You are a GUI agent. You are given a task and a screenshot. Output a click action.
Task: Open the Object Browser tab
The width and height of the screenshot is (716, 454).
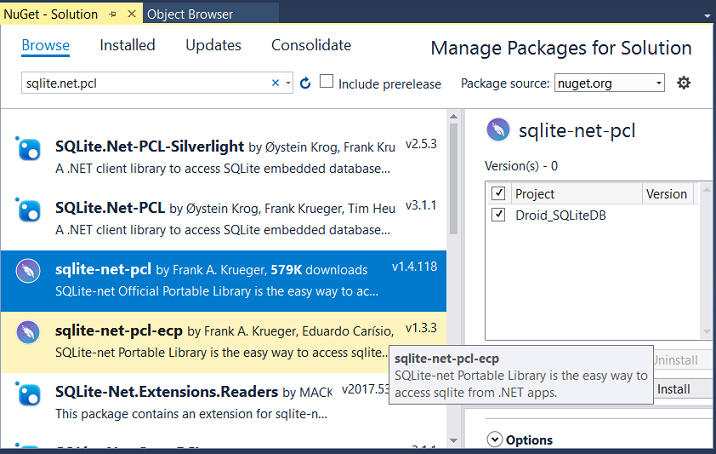[x=190, y=15]
